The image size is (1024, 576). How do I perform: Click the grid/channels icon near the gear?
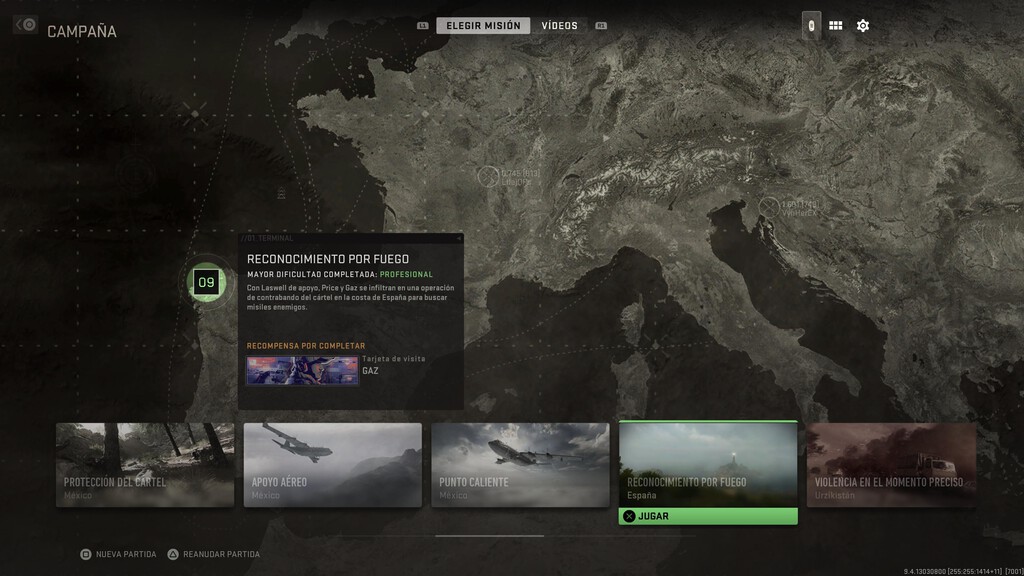(x=838, y=25)
